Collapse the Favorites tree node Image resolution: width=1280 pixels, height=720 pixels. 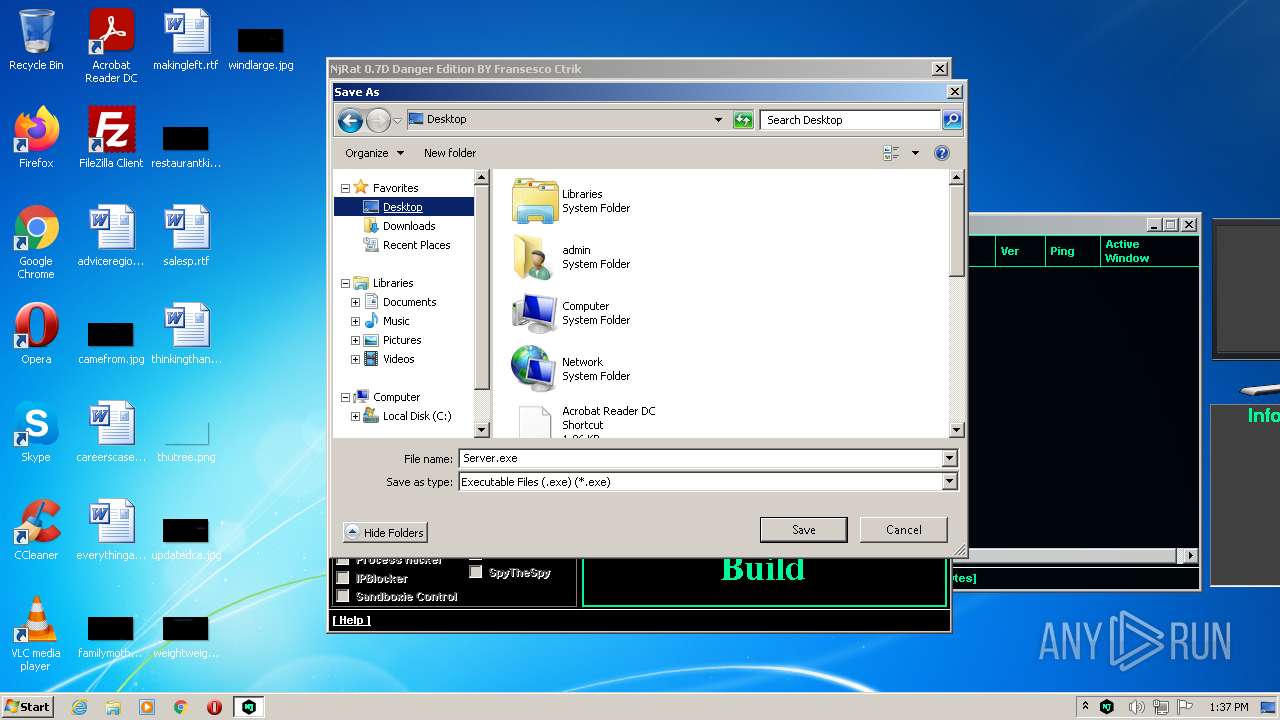pyautogui.click(x=346, y=188)
